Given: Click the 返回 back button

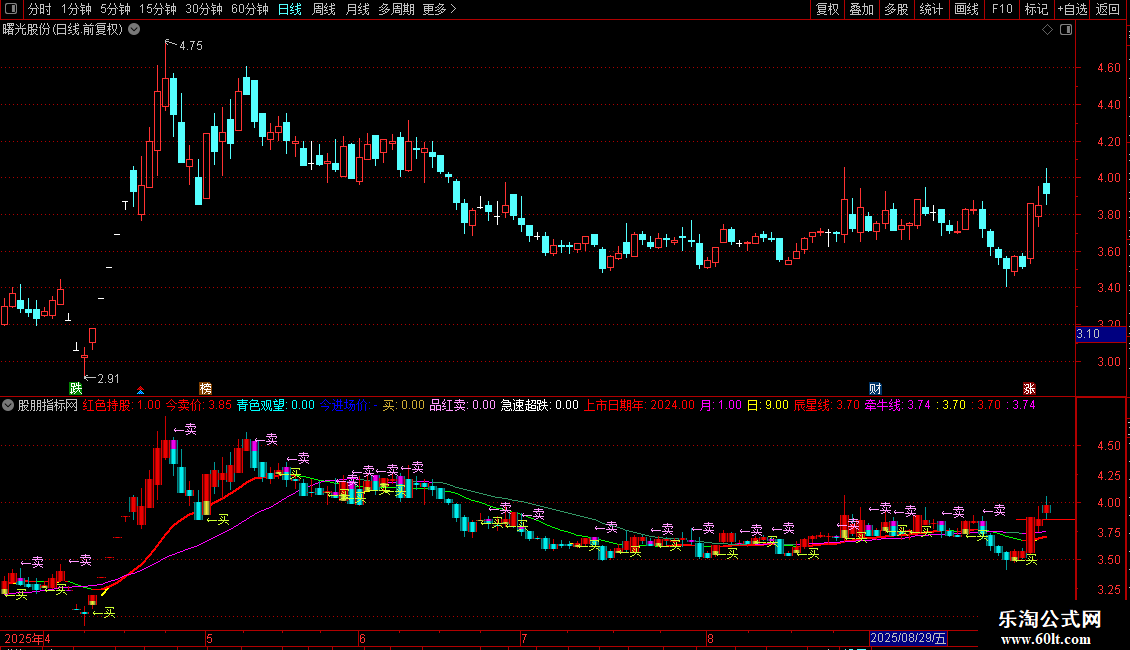Looking at the screenshot, I should 1108,9.
